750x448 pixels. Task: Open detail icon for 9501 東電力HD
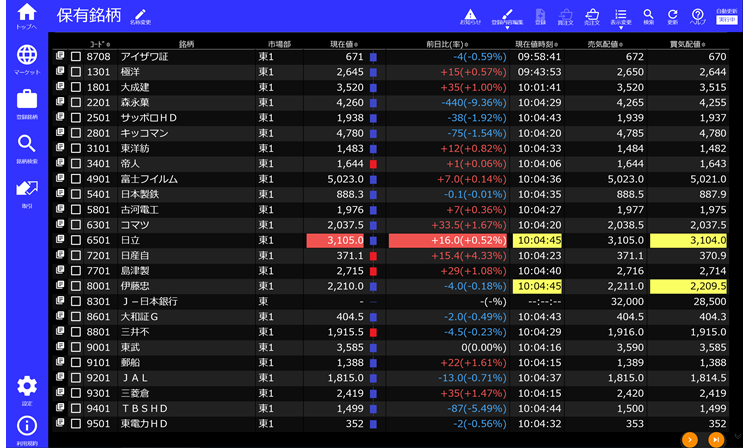60,423
